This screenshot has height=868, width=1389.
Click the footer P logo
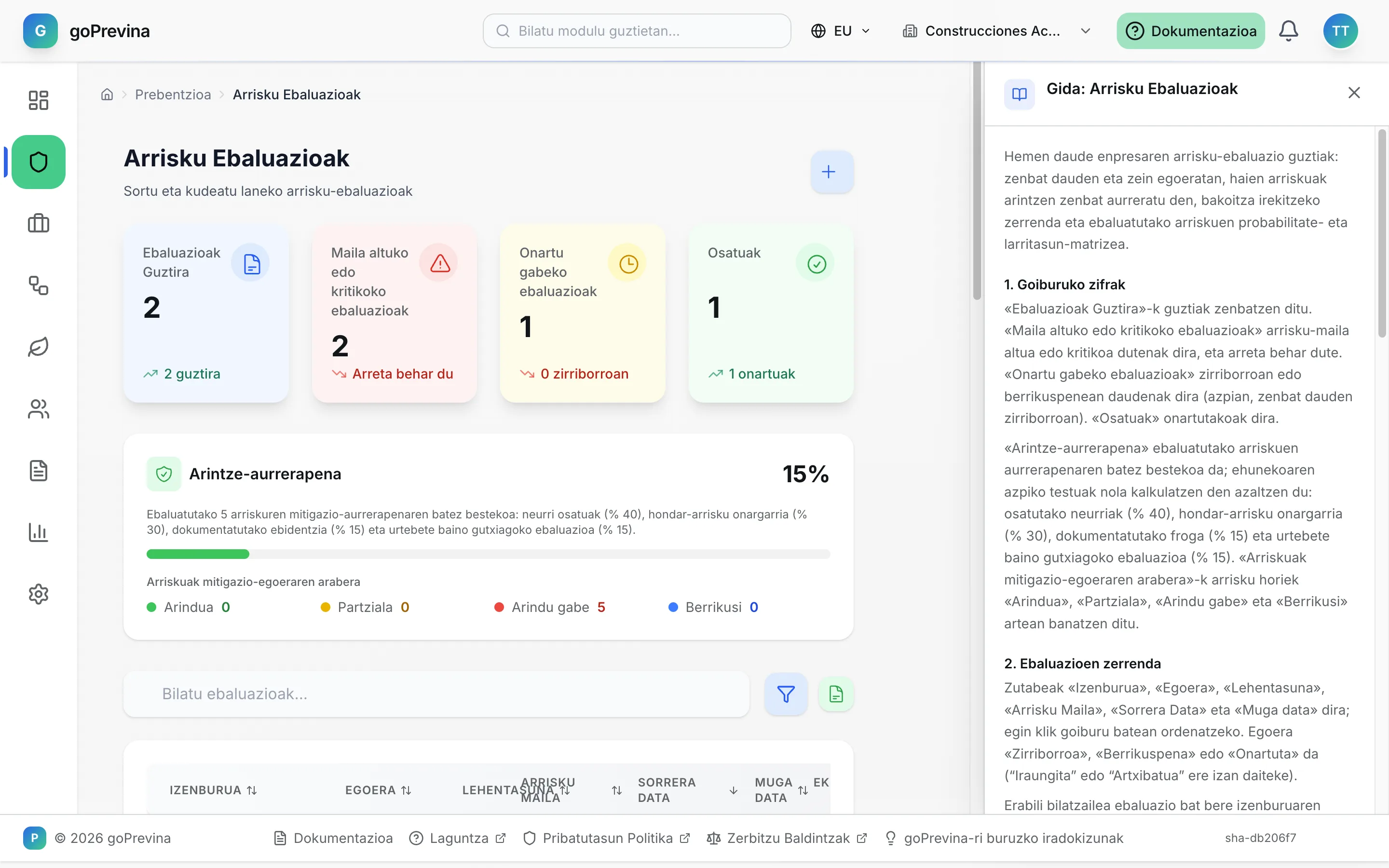coord(34,838)
